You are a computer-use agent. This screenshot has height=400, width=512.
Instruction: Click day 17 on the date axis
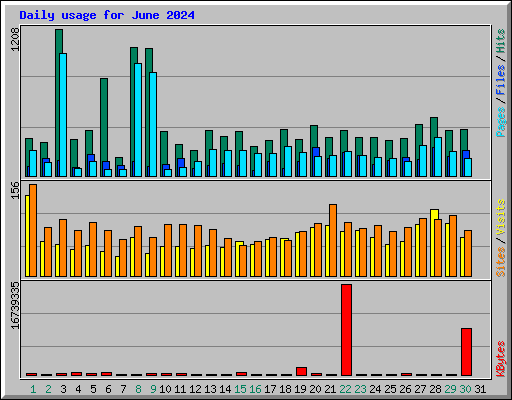click(270, 389)
